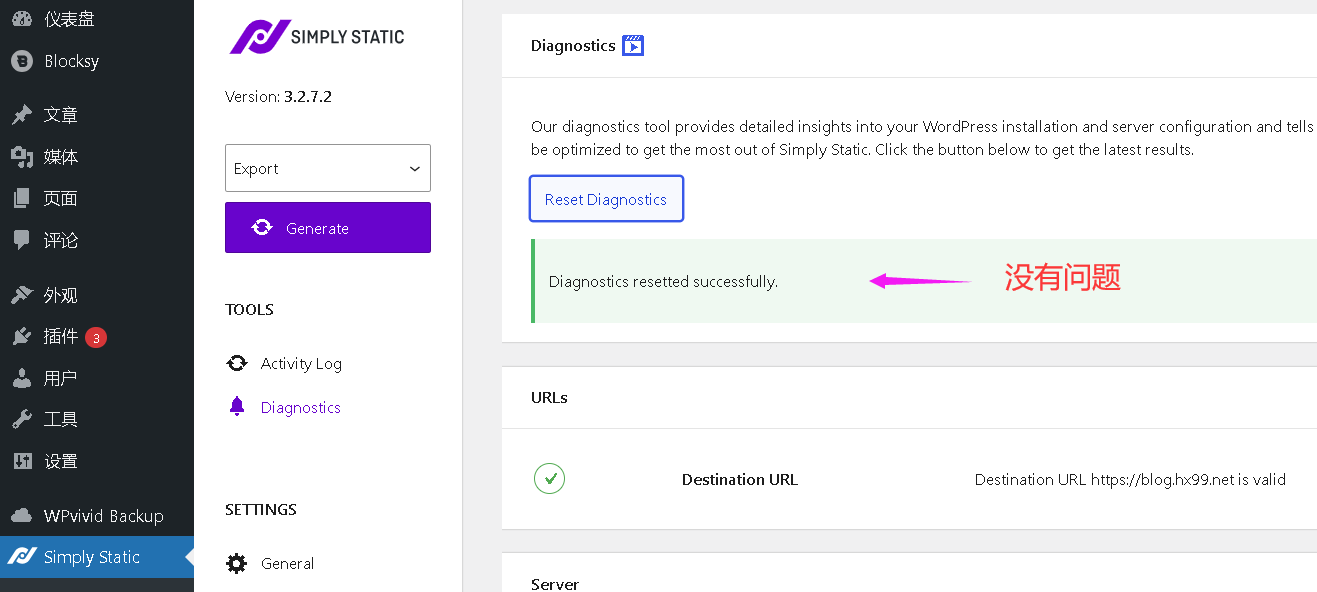Open 文章 posts via pin icon
This screenshot has height=592, width=1317.
tap(21, 115)
